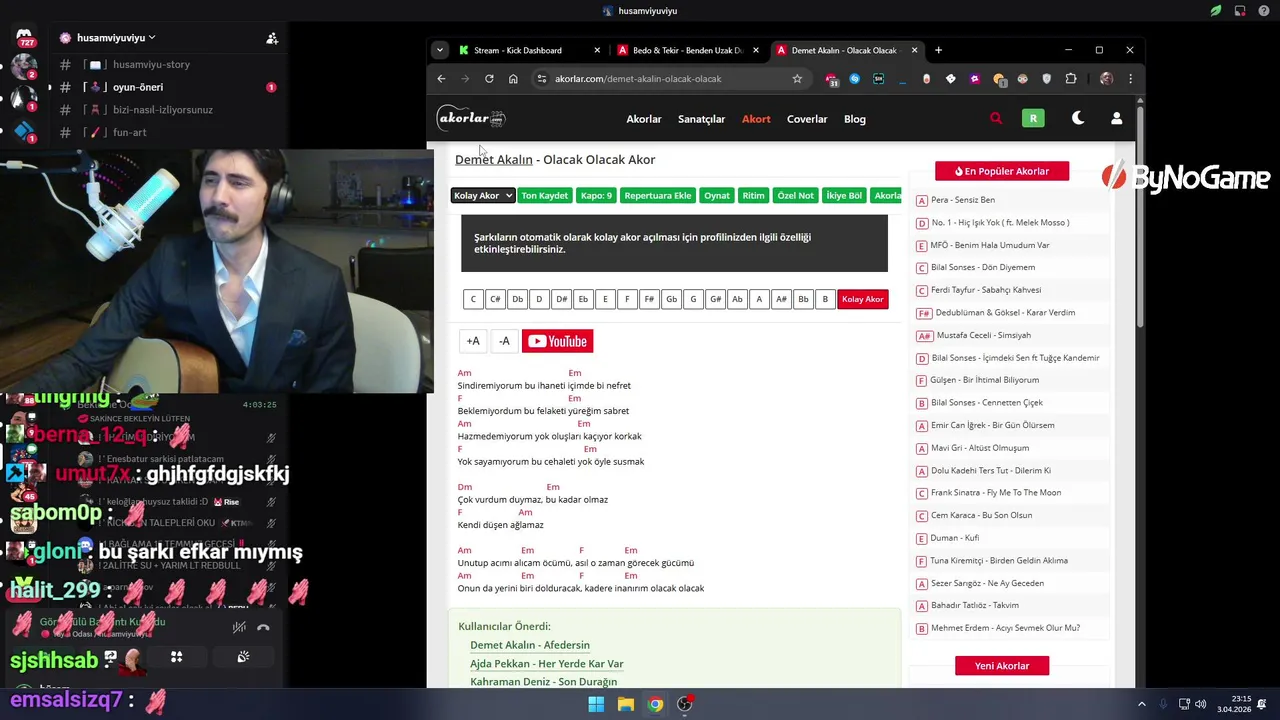Click the Kapo: 9 button
Image resolution: width=1280 pixels, height=720 pixels.
tap(596, 195)
